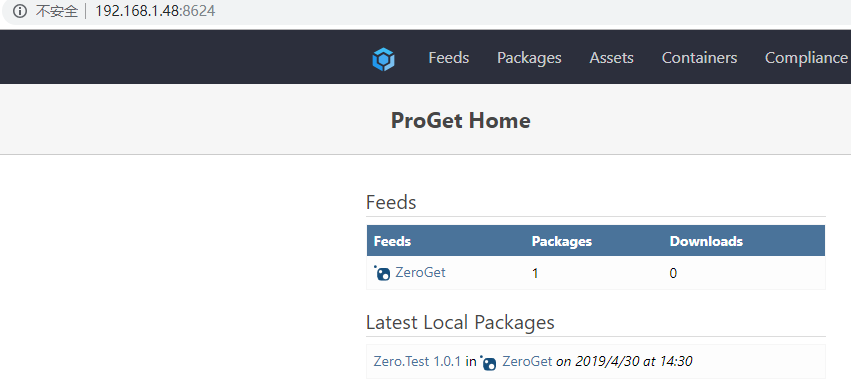Open the Feeds menu in navigation bar
The width and height of the screenshot is (851, 388).
click(449, 58)
